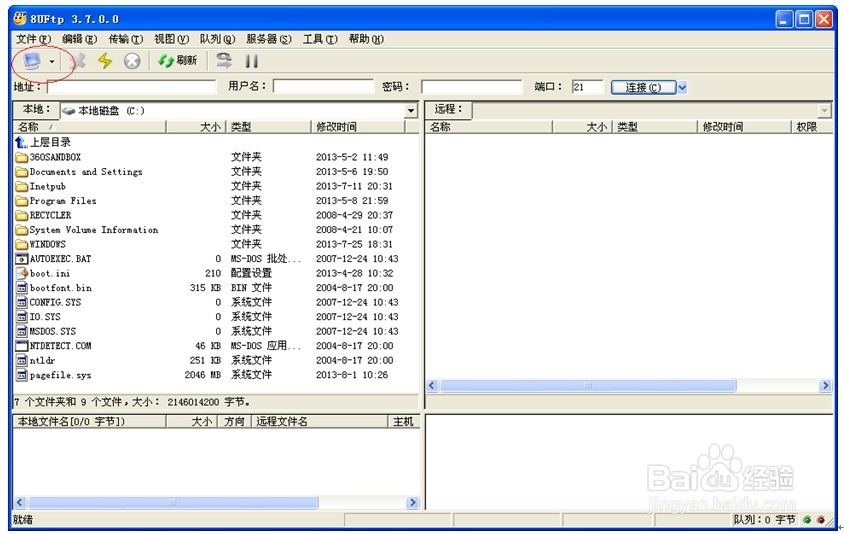Image resolution: width=844 pixels, height=534 pixels.
Task: Sort remote list by 权限 column
Action: (x=811, y=127)
